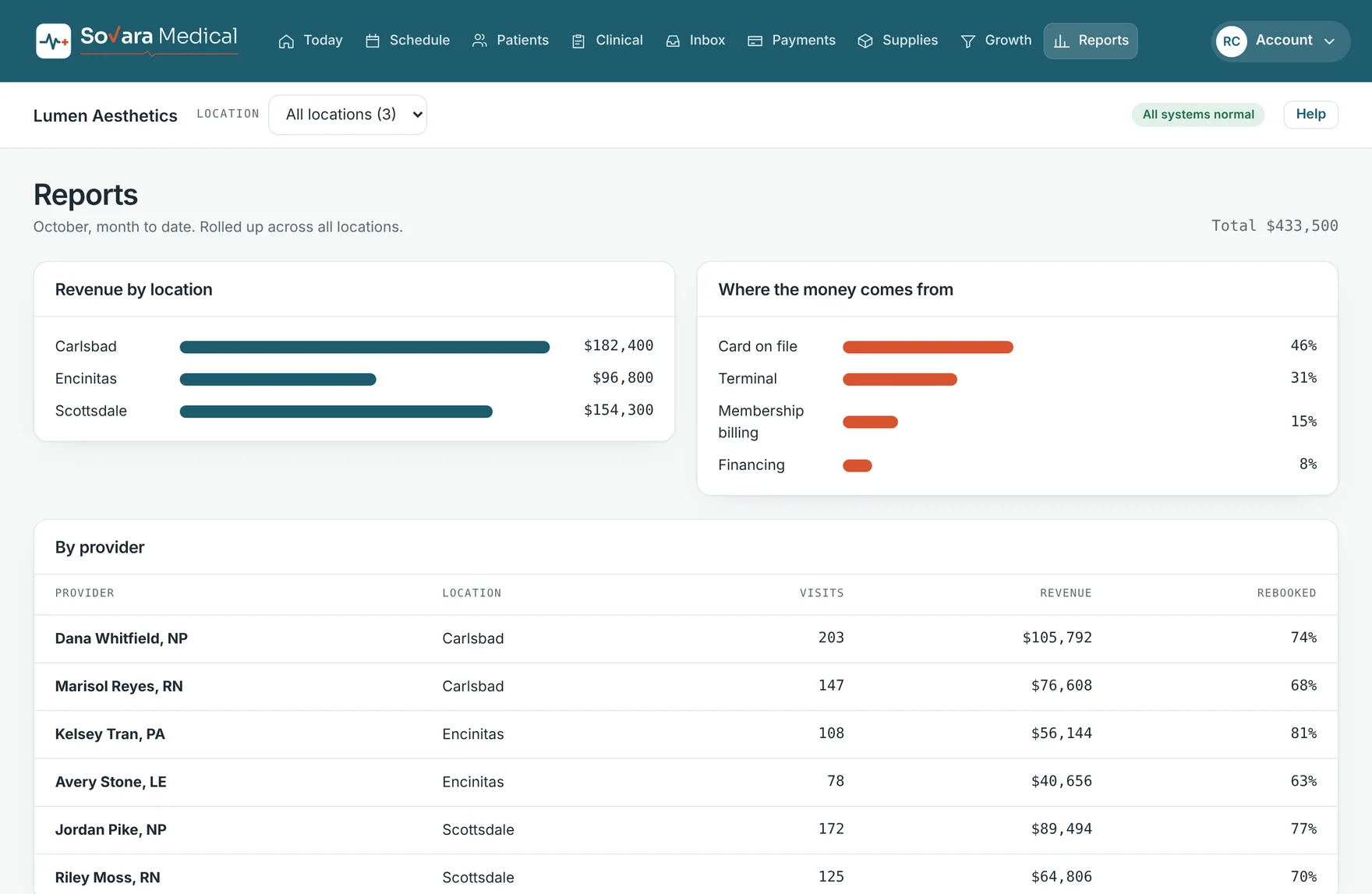Click the calendar icon beside Schedule
The height and width of the screenshot is (894, 1372).
point(373,41)
